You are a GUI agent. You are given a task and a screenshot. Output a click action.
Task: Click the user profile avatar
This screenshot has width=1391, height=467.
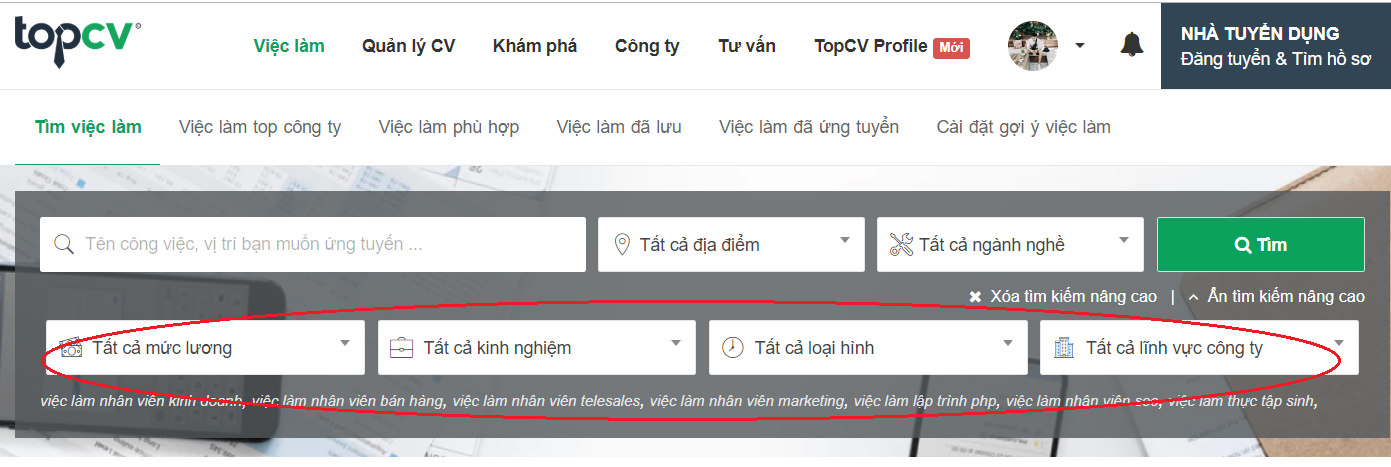click(1032, 45)
